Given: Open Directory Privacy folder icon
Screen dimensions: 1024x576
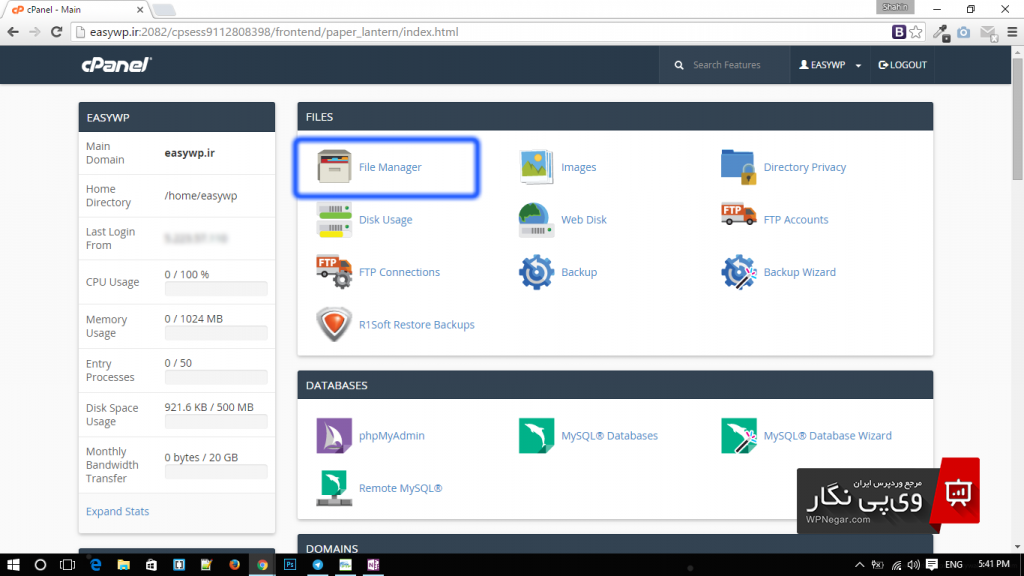Looking at the screenshot, I should (x=739, y=167).
